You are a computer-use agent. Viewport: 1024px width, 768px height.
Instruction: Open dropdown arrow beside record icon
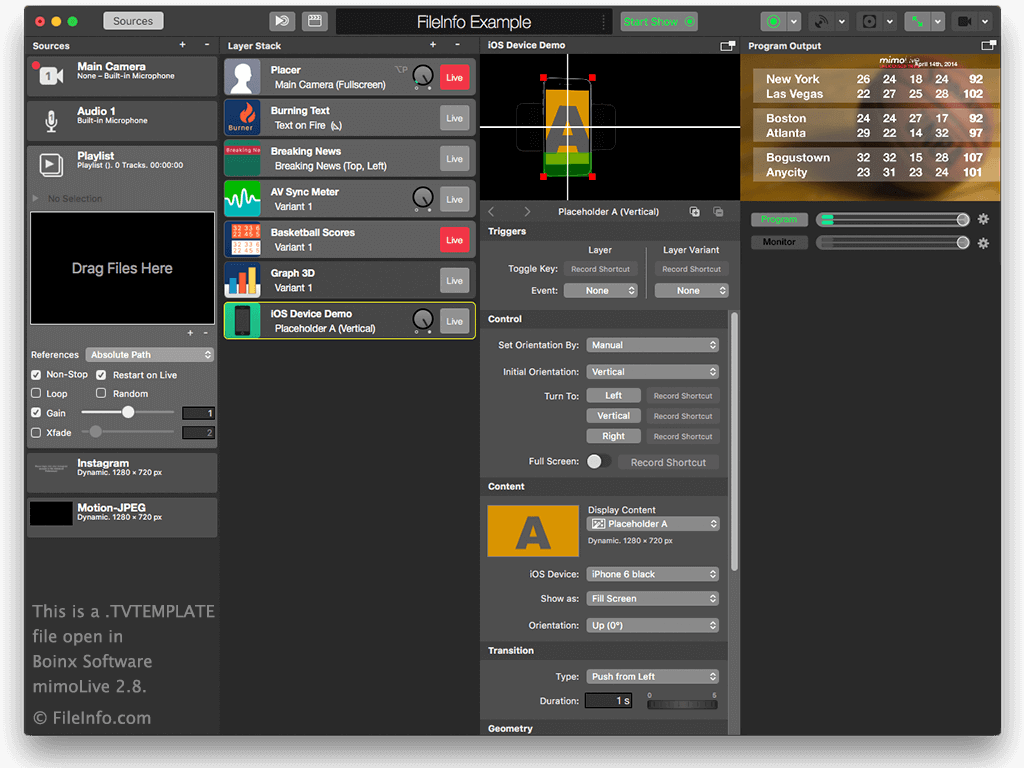click(794, 22)
